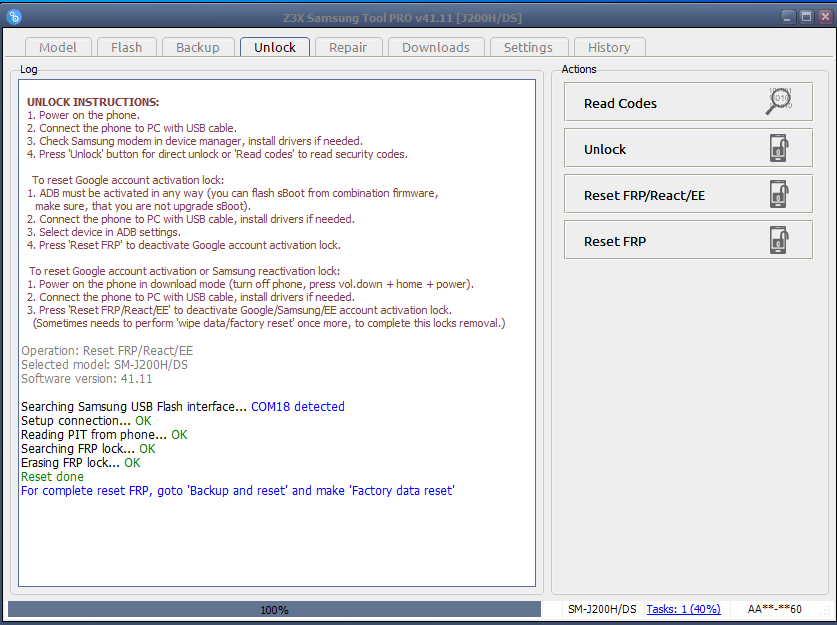Viewport: 837px width, 625px height.
Task: Click '3. Select device in ADB settings.' line
Action: click(104, 232)
